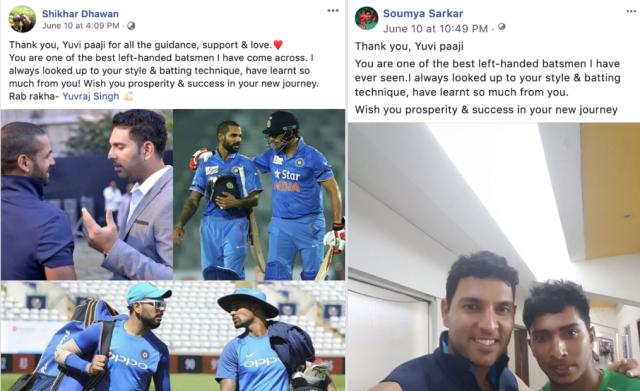
Task: Open photo of two batsmen in Star India jerseys
Action: (260, 194)
